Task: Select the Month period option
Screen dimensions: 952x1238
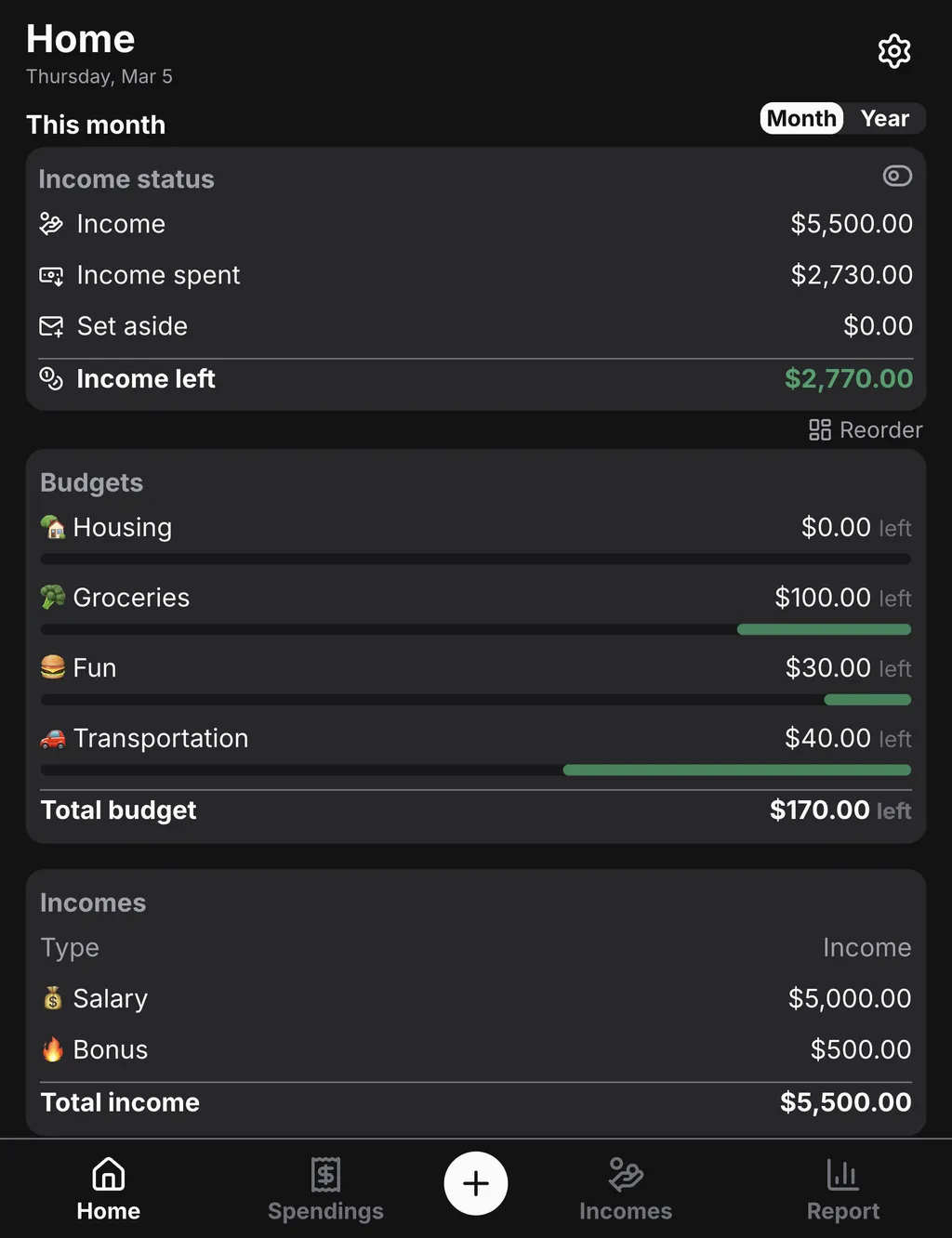Action: tap(801, 119)
